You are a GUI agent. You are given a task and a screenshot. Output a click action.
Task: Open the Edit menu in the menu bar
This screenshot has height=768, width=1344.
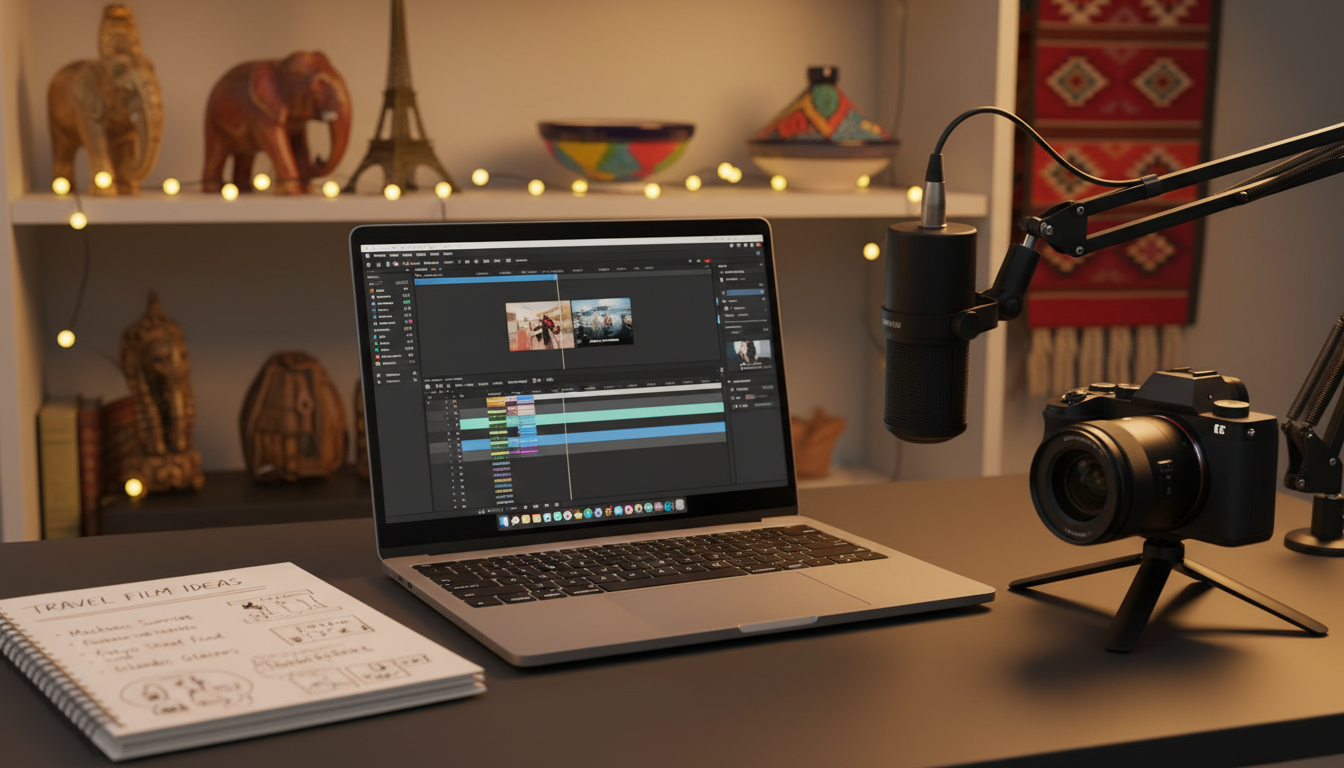pyautogui.click(x=393, y=255)
